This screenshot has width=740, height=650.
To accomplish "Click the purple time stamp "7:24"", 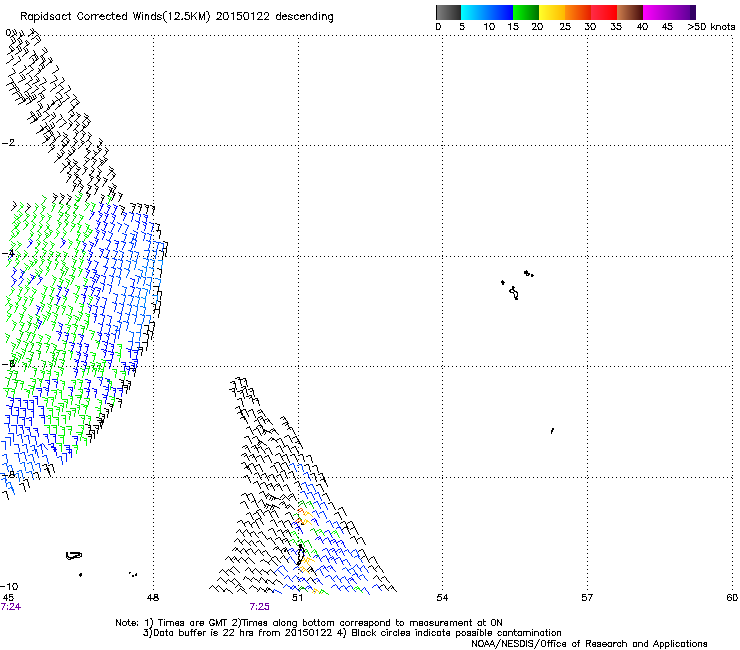I will point(11,607).
